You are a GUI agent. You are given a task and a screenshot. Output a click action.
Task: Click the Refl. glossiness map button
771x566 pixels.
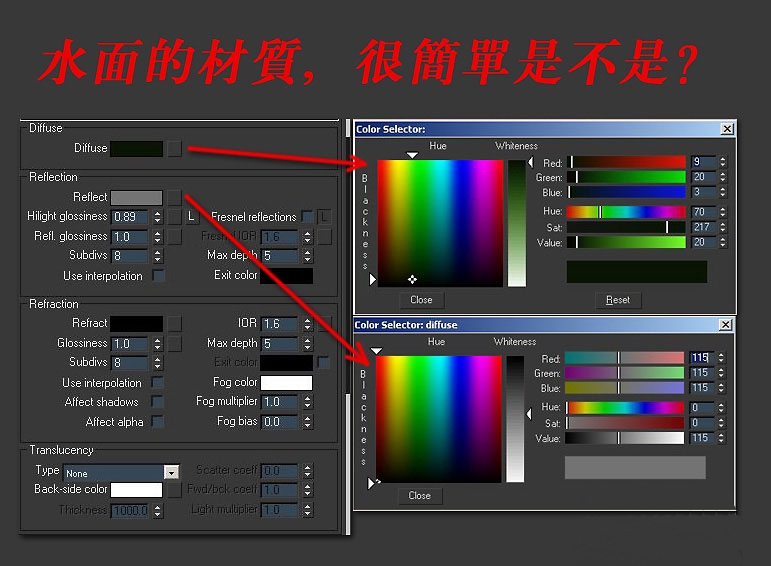tap(174, 237)
